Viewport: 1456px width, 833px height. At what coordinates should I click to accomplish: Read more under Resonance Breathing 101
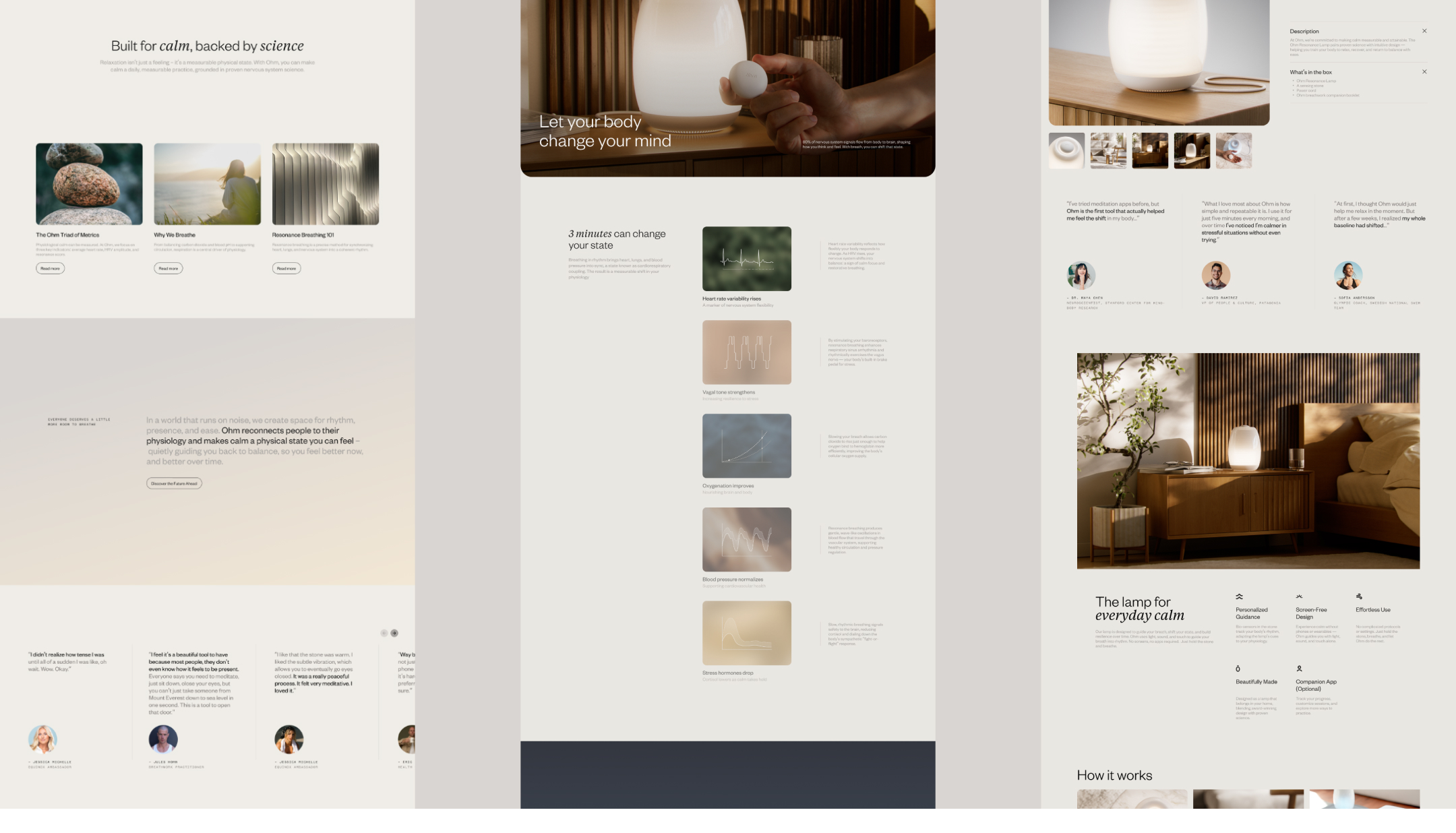286,268
